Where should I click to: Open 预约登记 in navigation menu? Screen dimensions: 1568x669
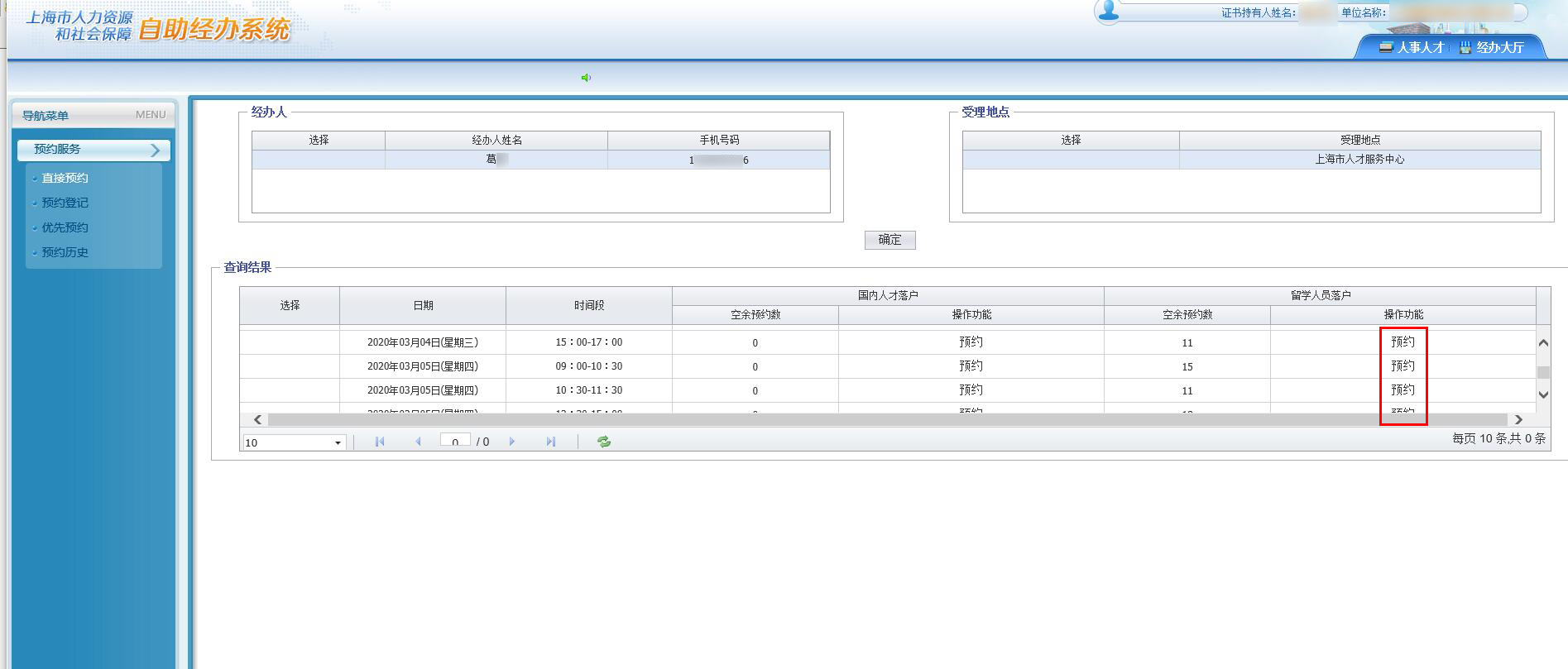(x=65, y=203)
